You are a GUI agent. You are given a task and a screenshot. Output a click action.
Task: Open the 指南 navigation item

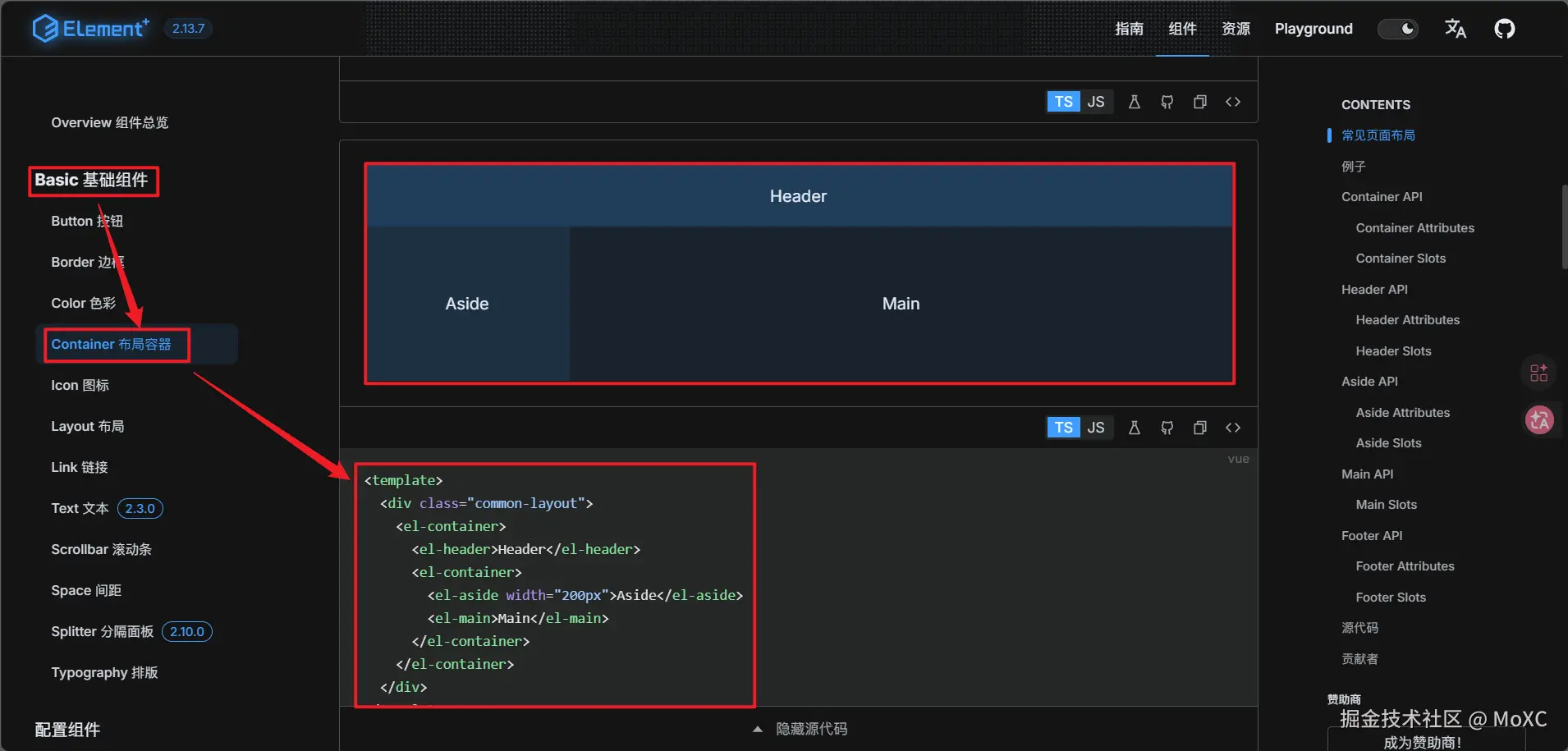1129,29
